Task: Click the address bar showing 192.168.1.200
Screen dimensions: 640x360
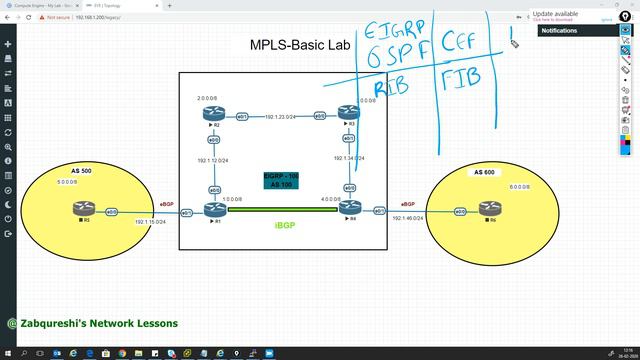Action: [98, 18]
